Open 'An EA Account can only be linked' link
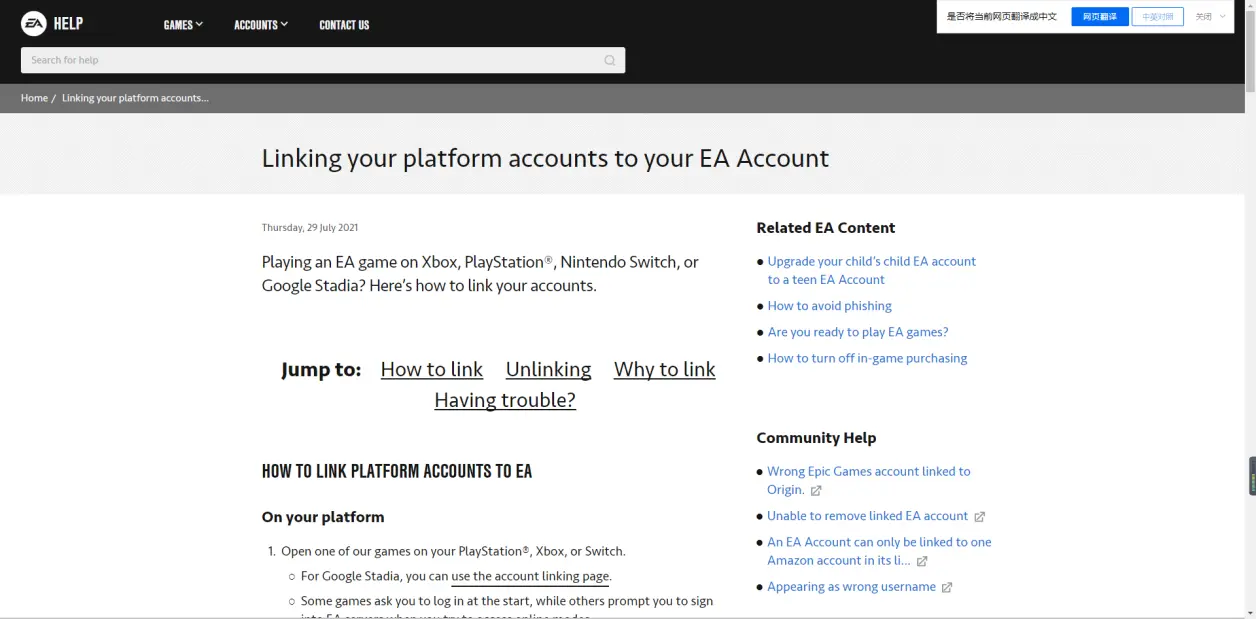The image size is (1256, 619). [879, 551]
